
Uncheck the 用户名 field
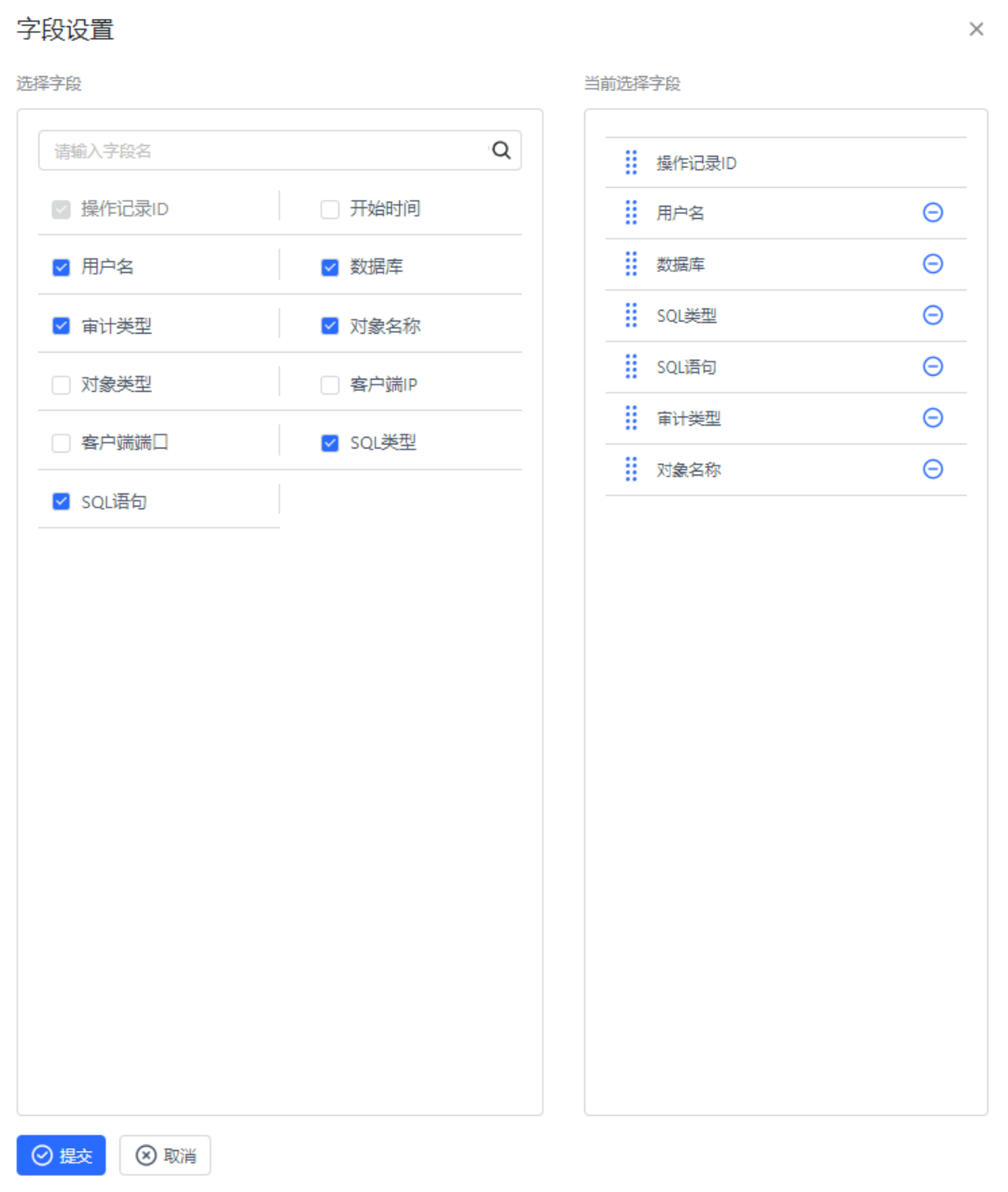click(61, 266)
